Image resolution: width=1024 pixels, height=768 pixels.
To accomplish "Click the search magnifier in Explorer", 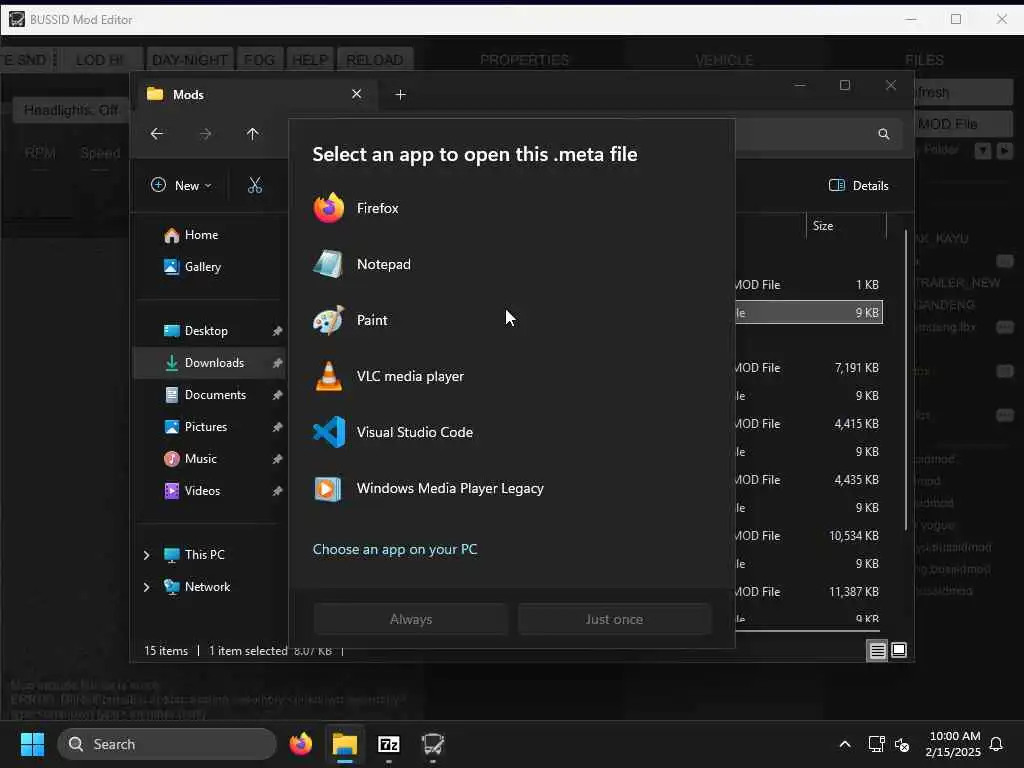I will click(884, 134).
